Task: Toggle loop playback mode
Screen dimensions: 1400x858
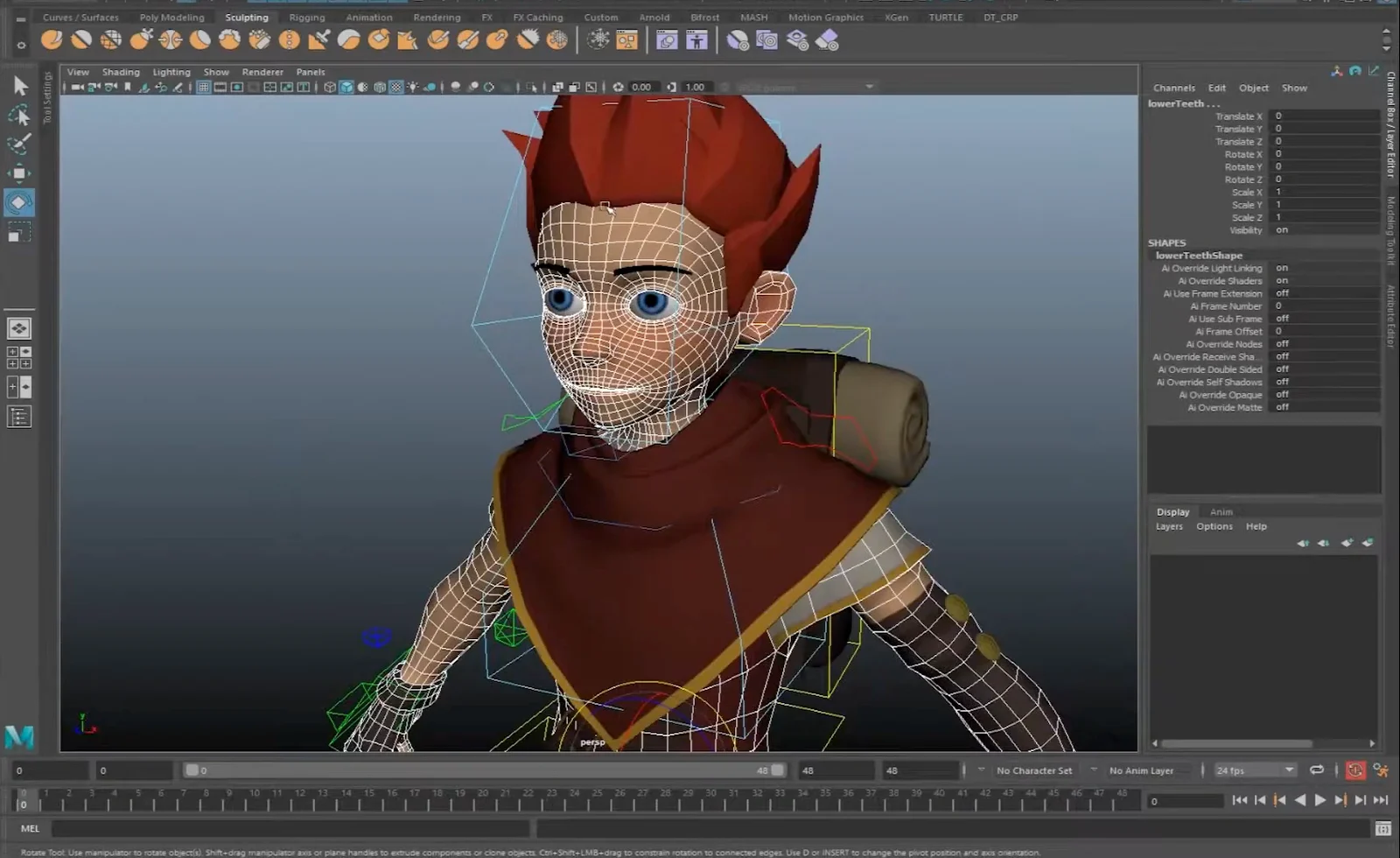Action: point(1317,770)
